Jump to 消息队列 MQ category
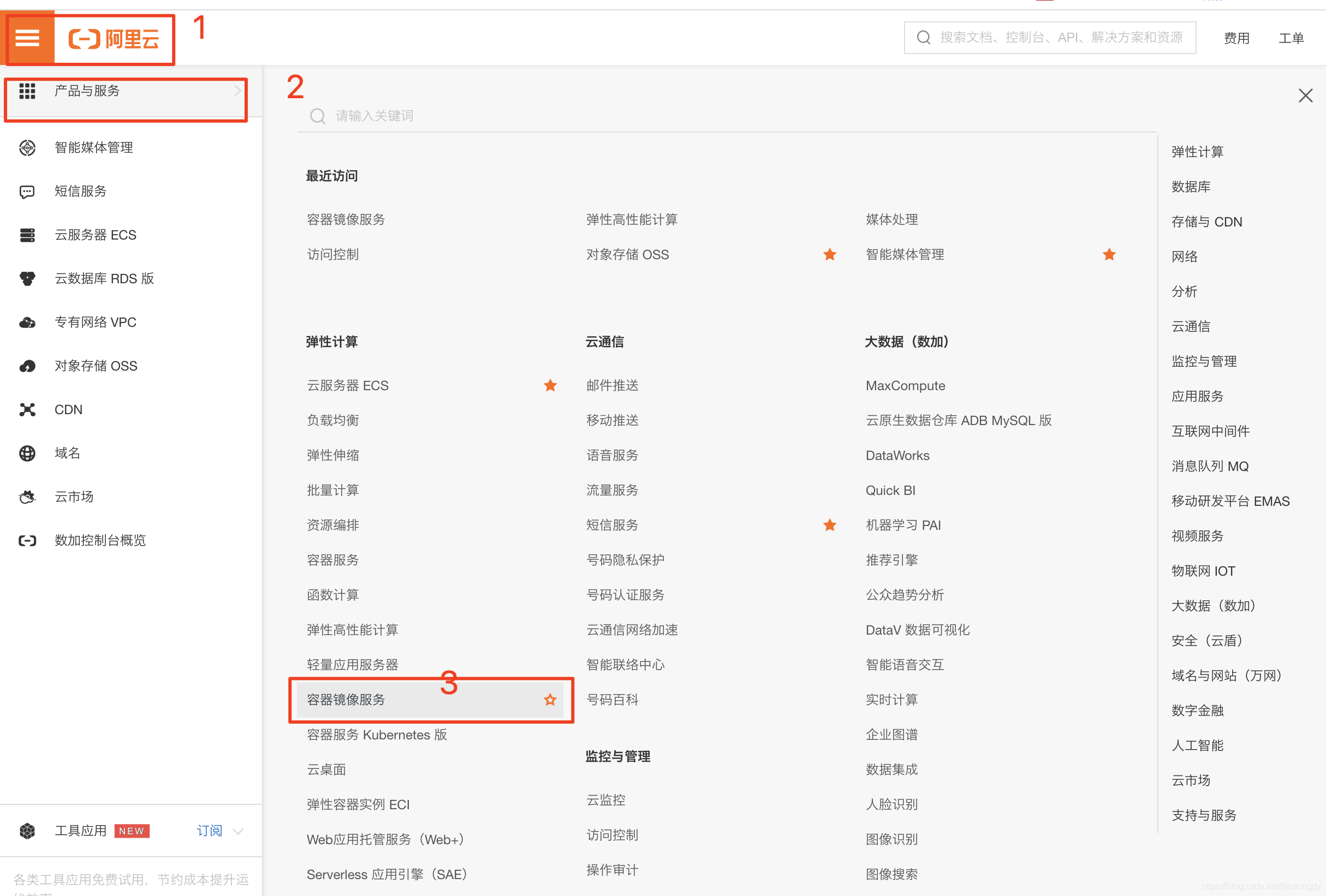1326x896 pixels. click(x=1210, y=467)
